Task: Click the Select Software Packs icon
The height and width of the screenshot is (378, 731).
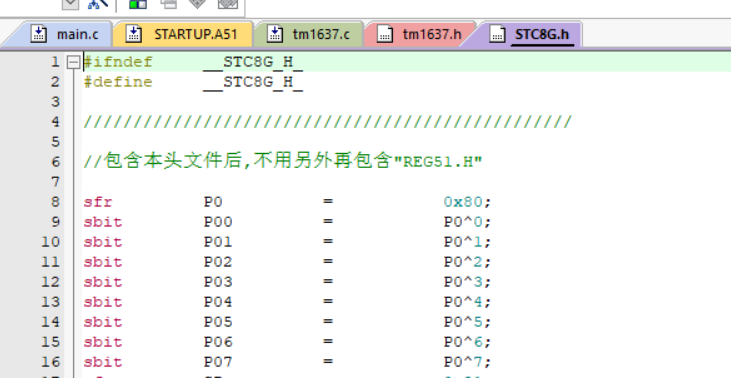Action: 228,4
